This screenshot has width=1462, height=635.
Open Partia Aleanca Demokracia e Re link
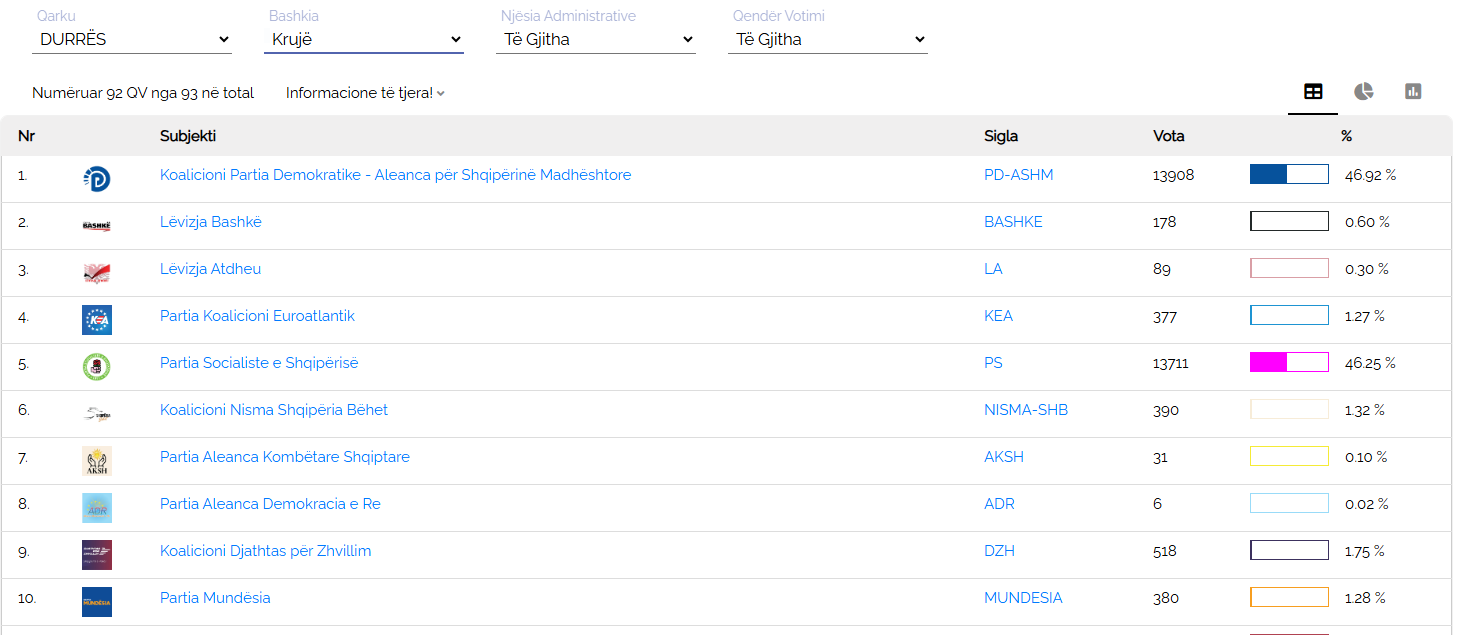(270, 504)
